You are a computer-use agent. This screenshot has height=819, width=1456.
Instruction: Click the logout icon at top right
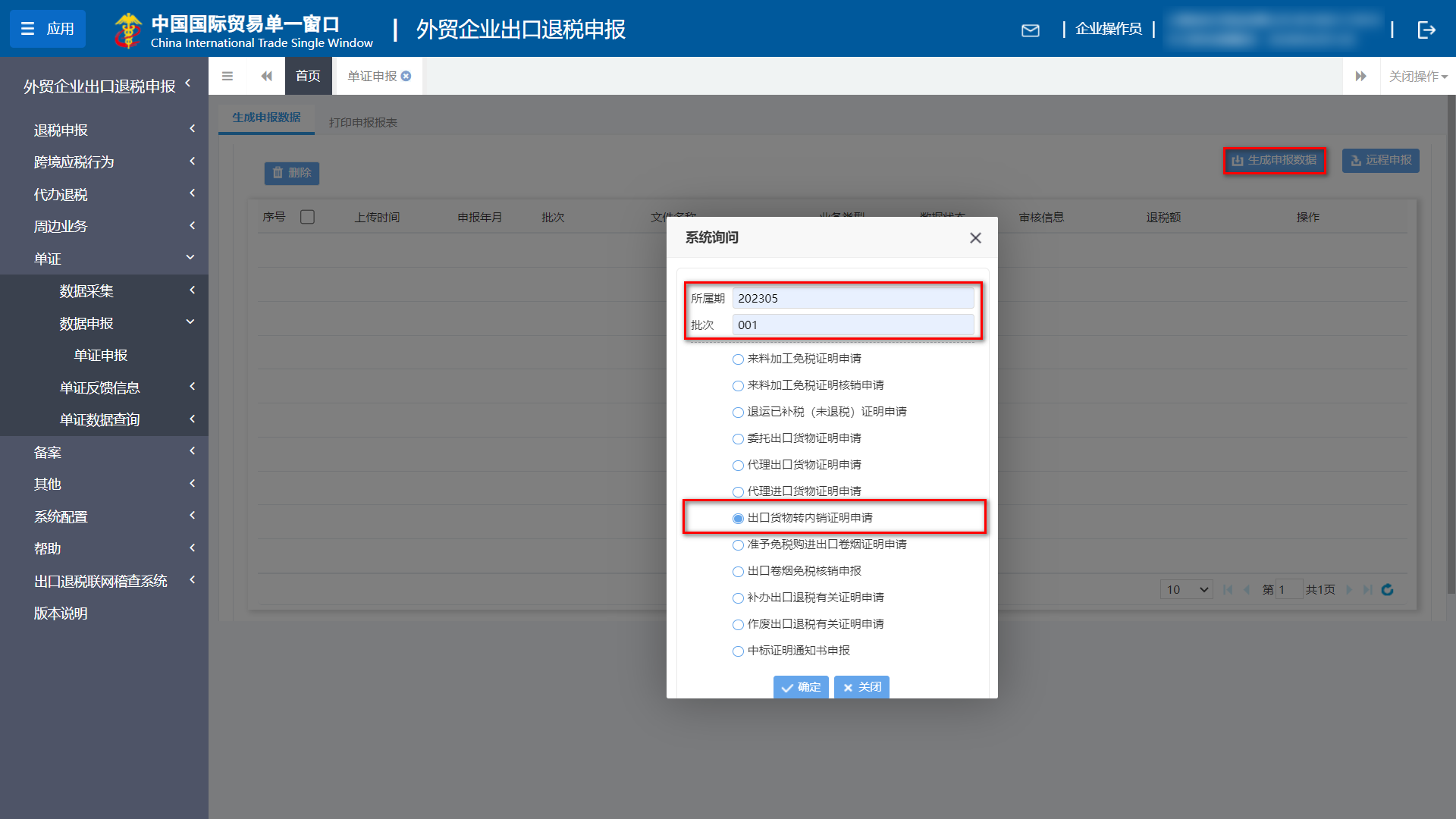click(x=1428, y=30)
